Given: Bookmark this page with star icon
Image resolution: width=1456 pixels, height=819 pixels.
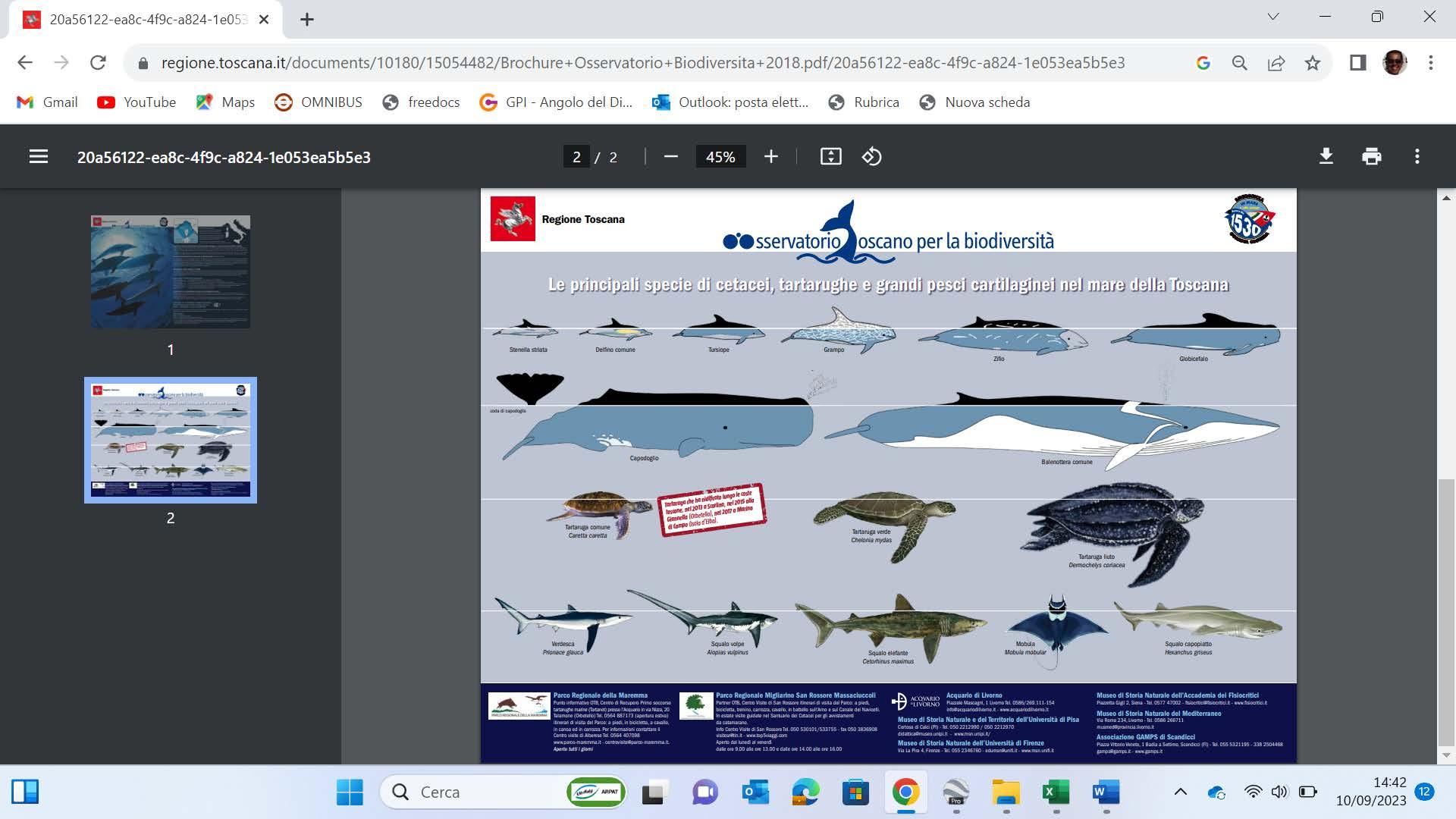Looking at the screenshot, I should pyautogui.click(x=1313, y=63).
